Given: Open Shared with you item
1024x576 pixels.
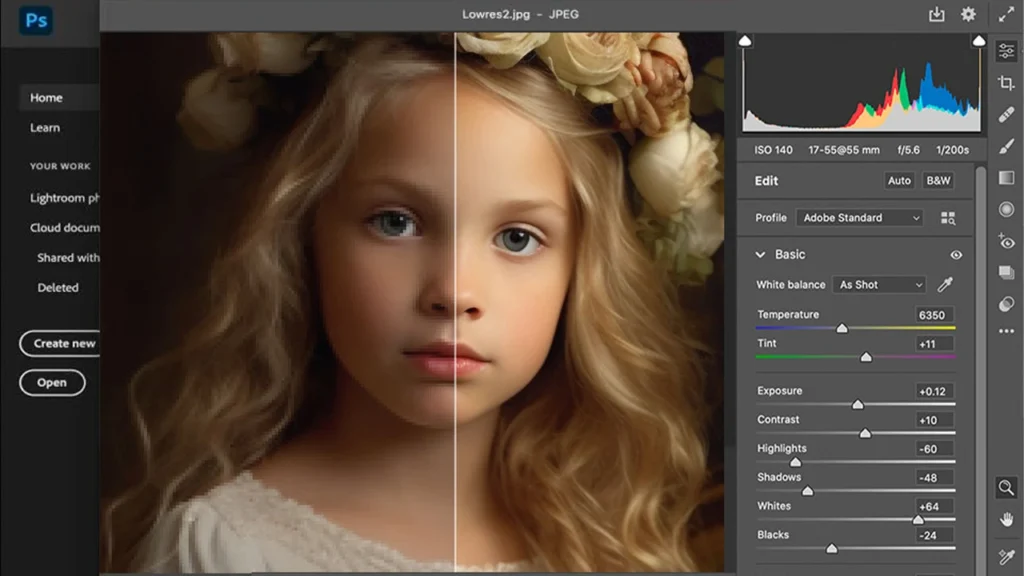Looking at the screenshot, I should tap(69, 258).
